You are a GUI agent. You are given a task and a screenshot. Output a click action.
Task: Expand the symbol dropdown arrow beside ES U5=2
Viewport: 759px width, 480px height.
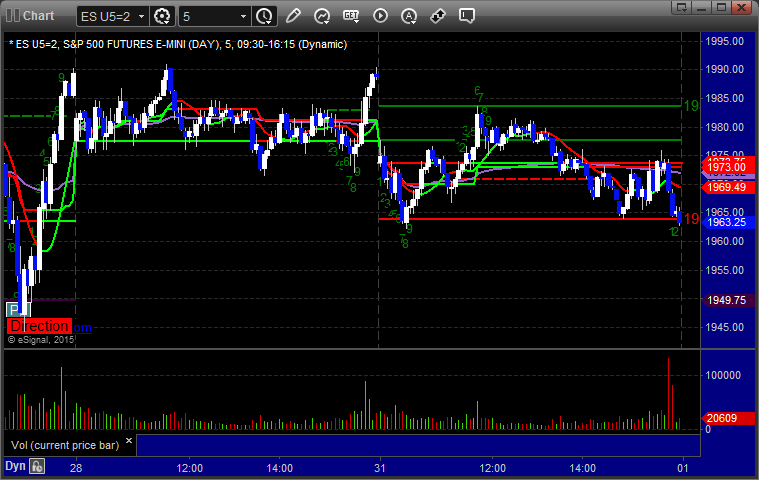140,16
